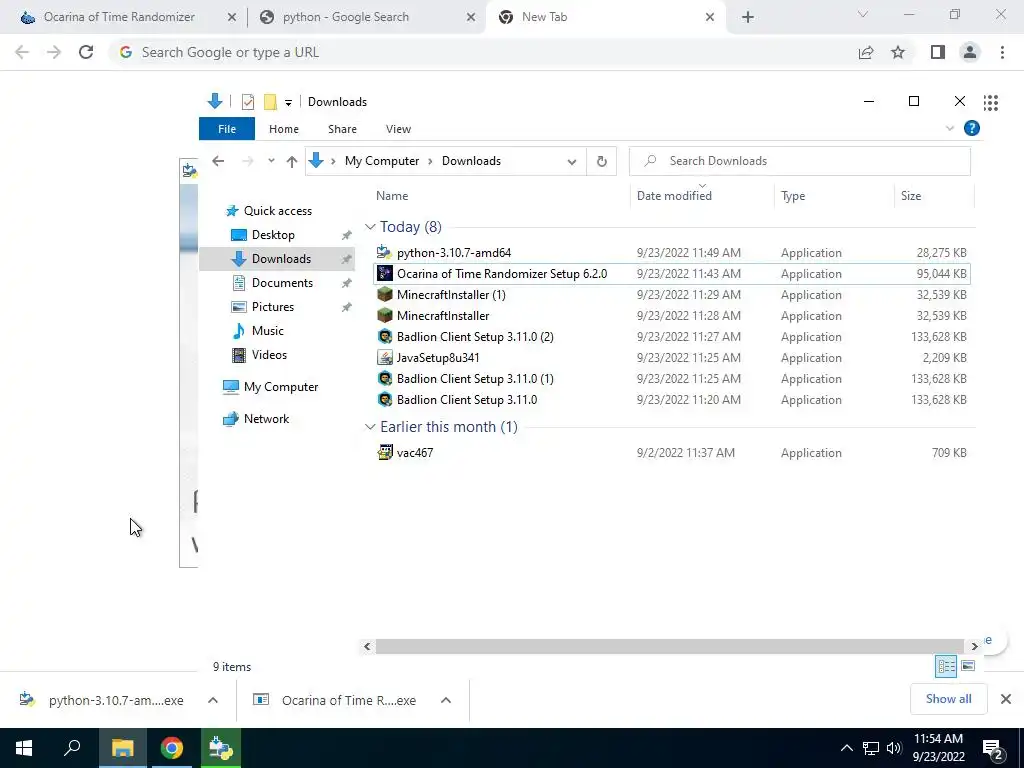1024x768 pixels.
Task: Toggle Chrome side panel icon
Action: [x=938, y=52]
